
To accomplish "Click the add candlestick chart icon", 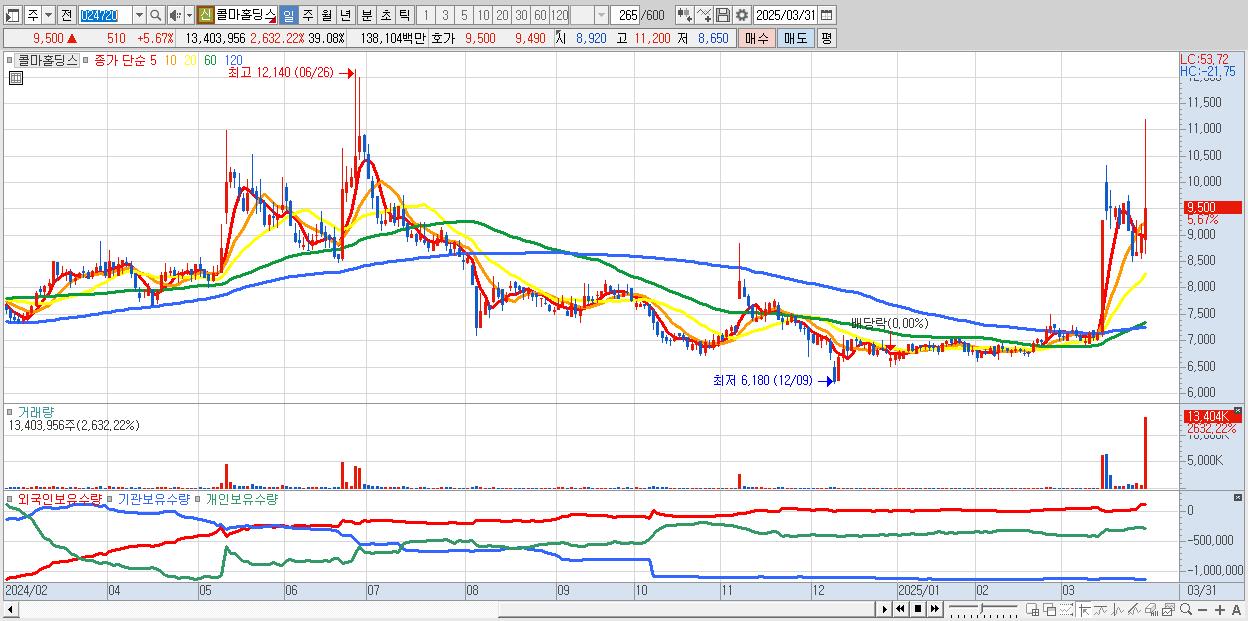I will point(684,15).
